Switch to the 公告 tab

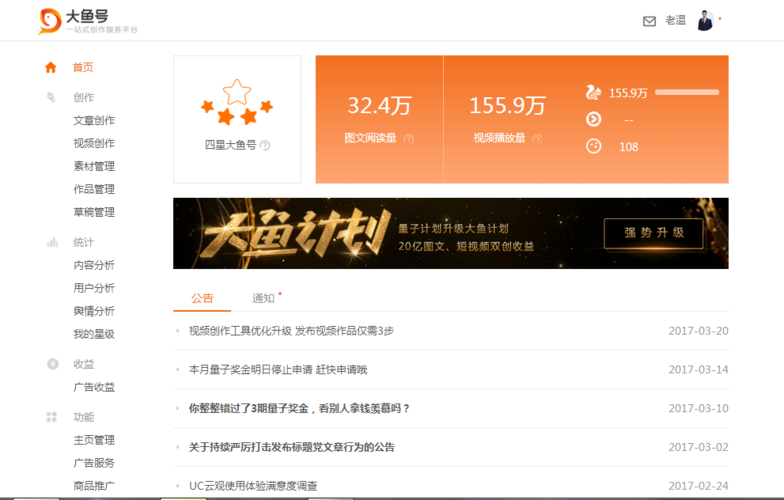pos(202,298)
